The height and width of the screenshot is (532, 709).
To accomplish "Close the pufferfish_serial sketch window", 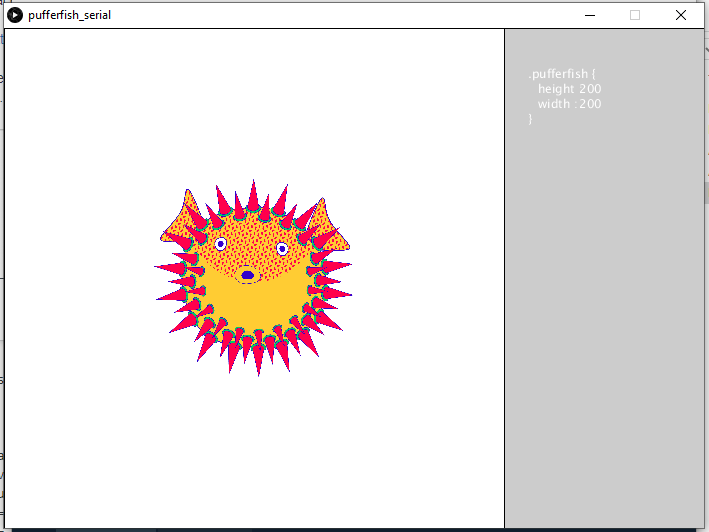I will click(x=681, y=15).
